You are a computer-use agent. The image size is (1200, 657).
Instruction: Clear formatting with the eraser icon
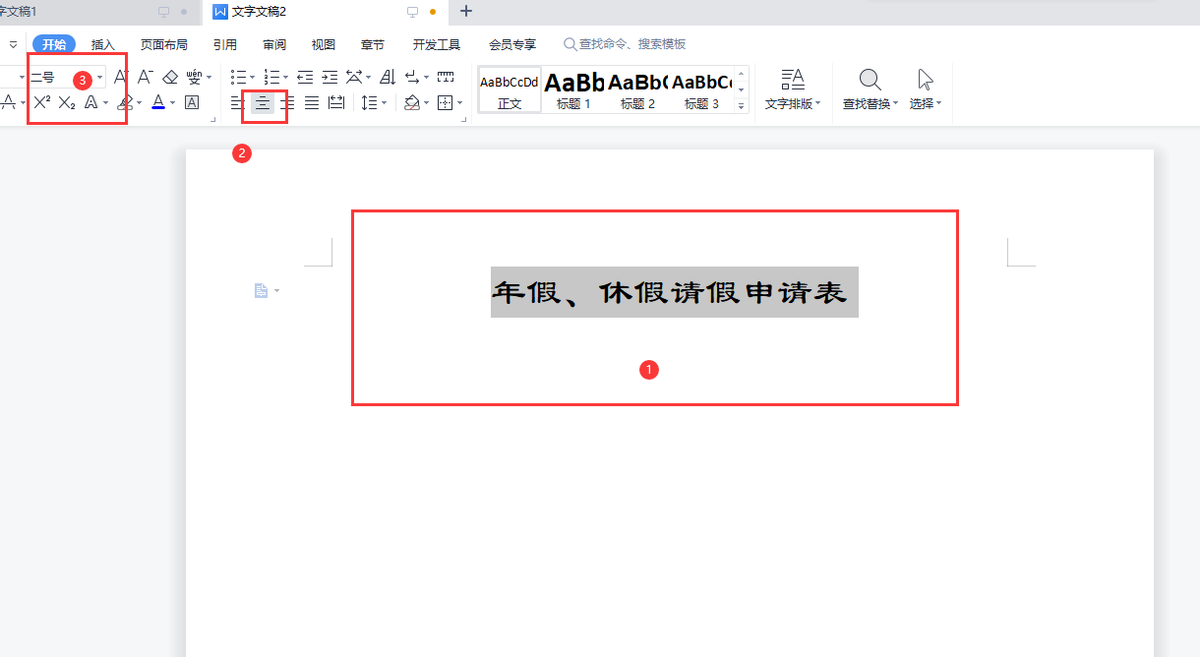coord(170,76)
